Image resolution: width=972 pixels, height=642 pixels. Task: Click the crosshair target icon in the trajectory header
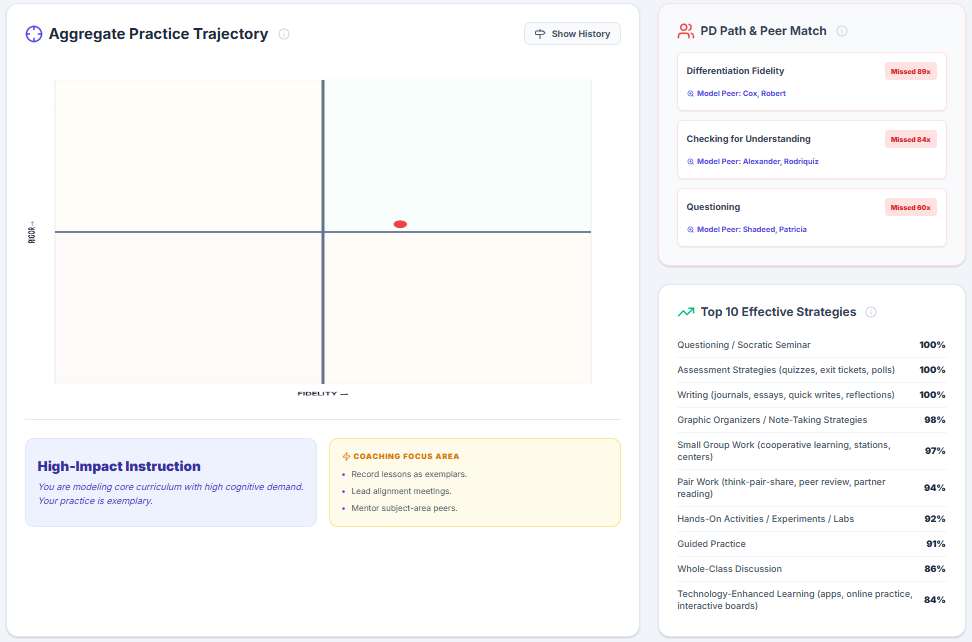point(34,34)
